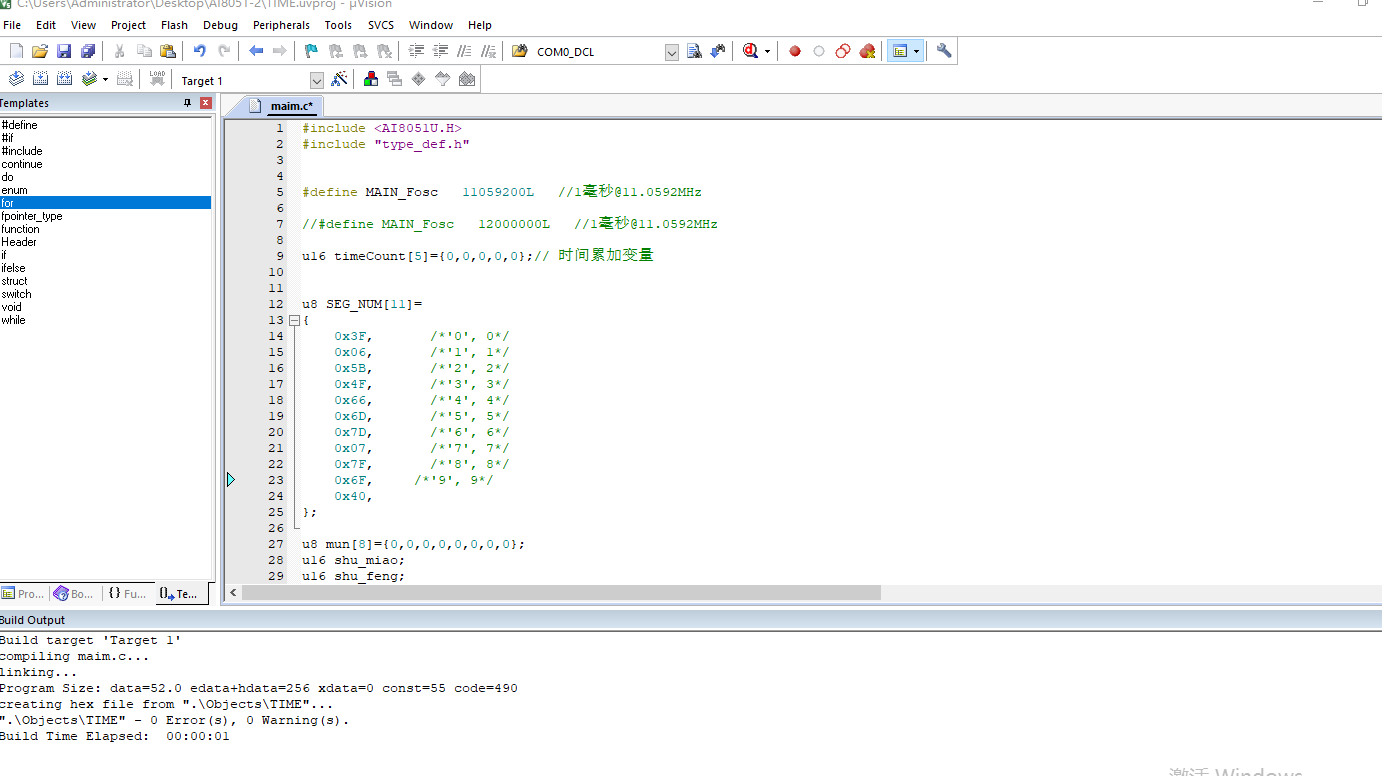Image resolution: width=1382 pixels, height=776 pixels.
Task: Open the Project menu
Action: coord(128,25)
